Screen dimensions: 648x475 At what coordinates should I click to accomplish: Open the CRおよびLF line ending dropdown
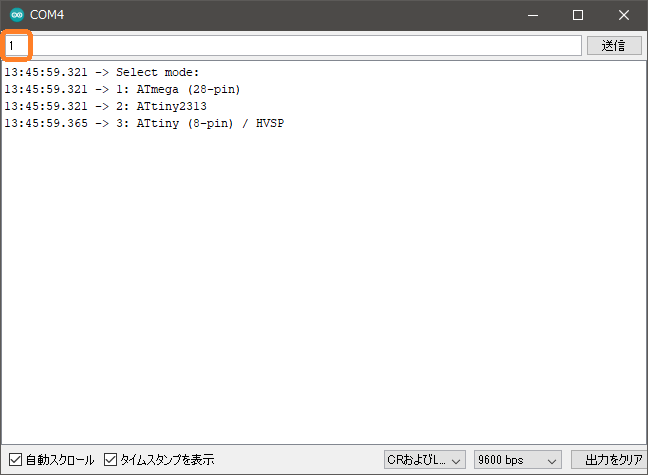click(424, 460)
